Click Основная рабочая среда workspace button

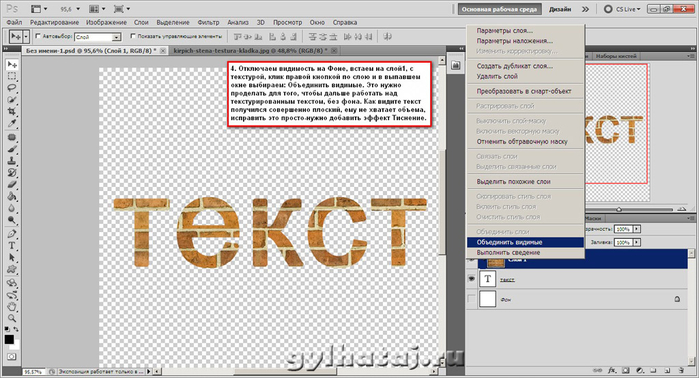click(x=499, y=9)
